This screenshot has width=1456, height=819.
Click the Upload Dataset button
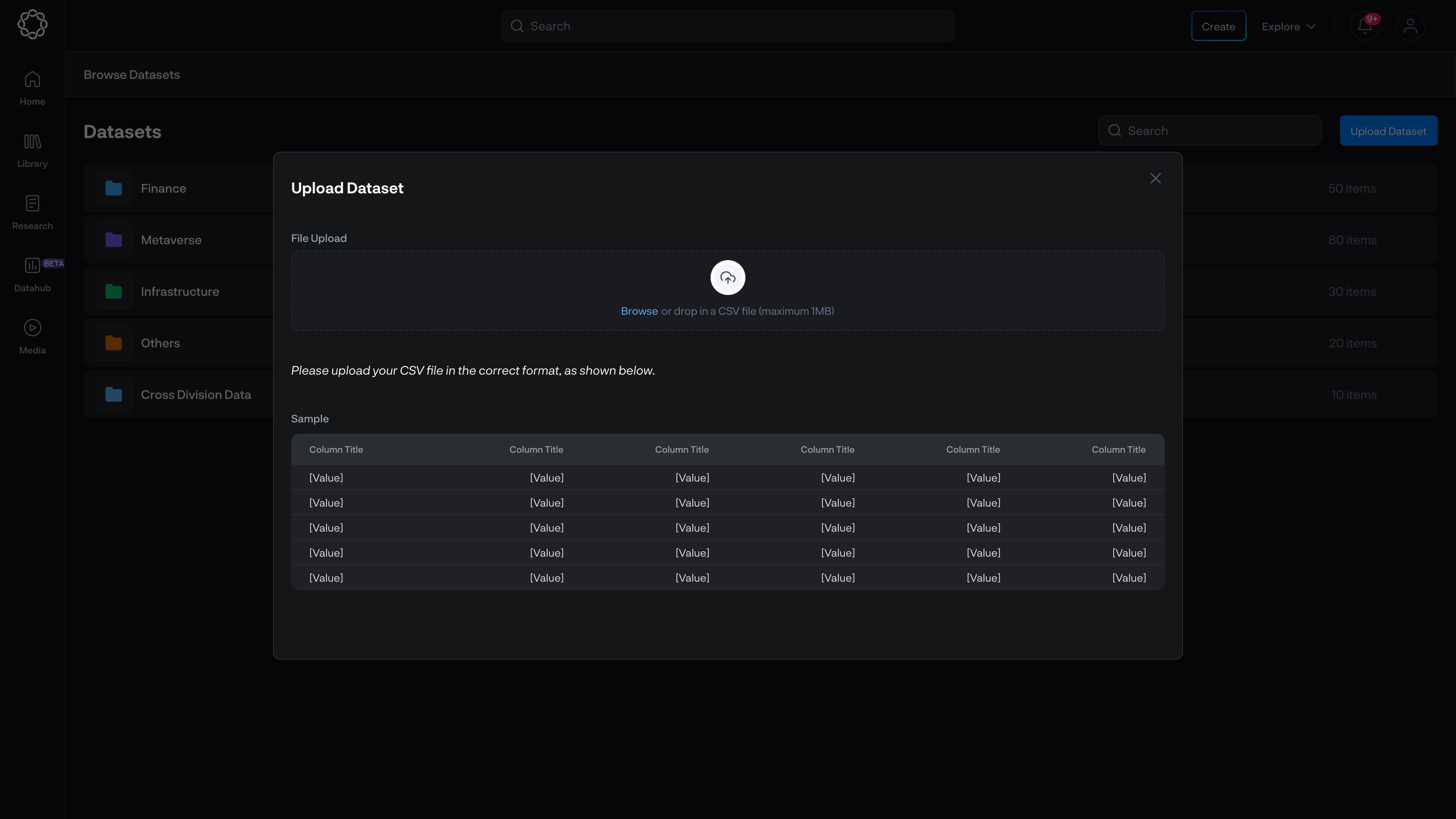(1388, 131)
